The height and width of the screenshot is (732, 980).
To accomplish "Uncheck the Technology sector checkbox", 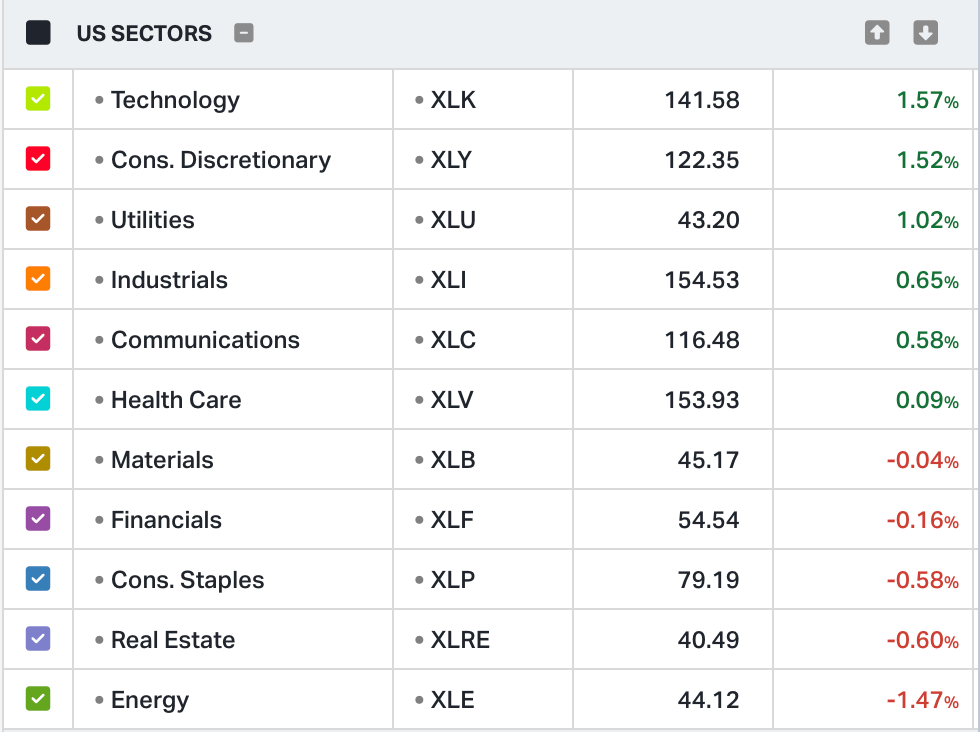I will pos(38,99).
